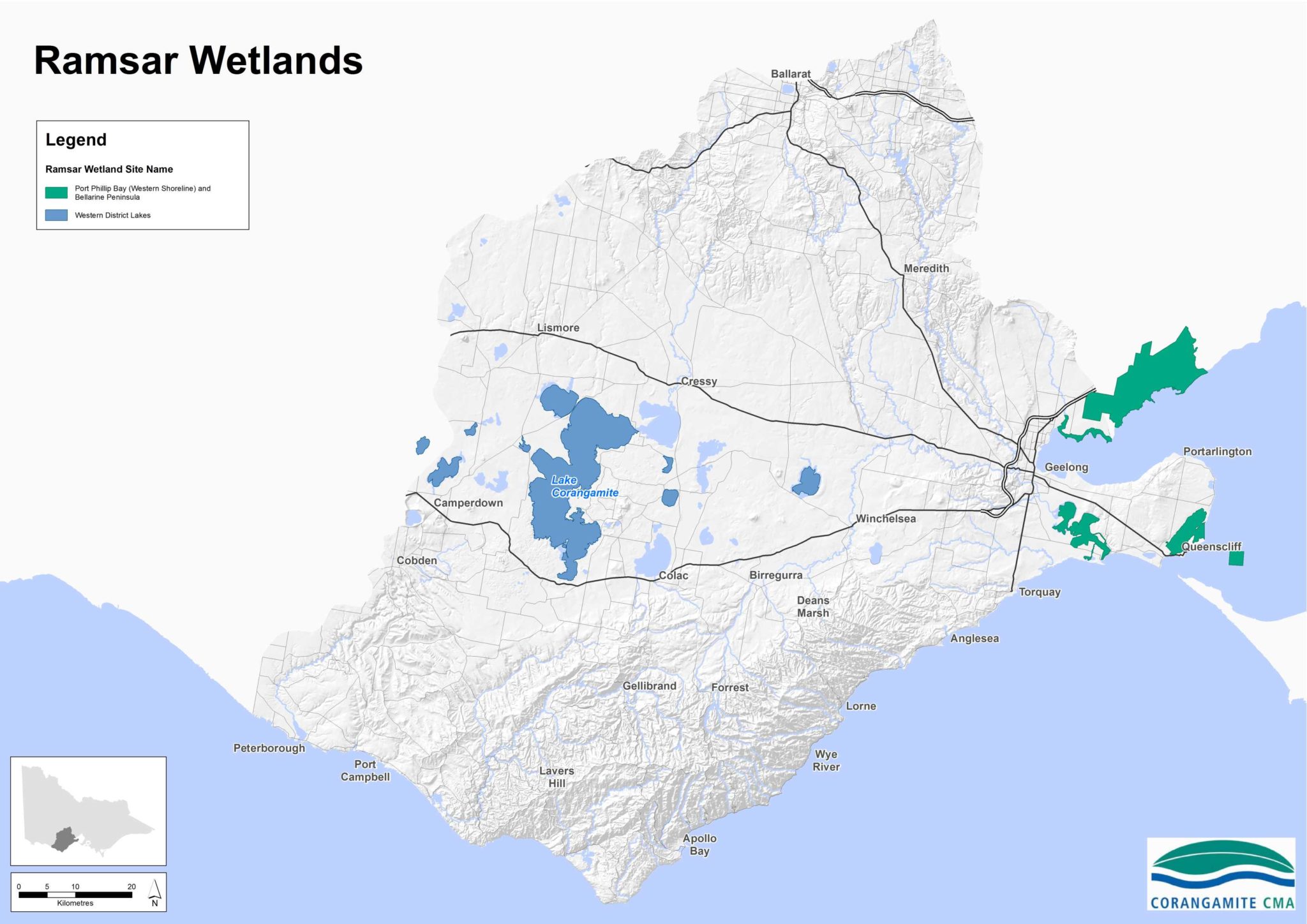Select the Ballarat town label

point(791,74)
